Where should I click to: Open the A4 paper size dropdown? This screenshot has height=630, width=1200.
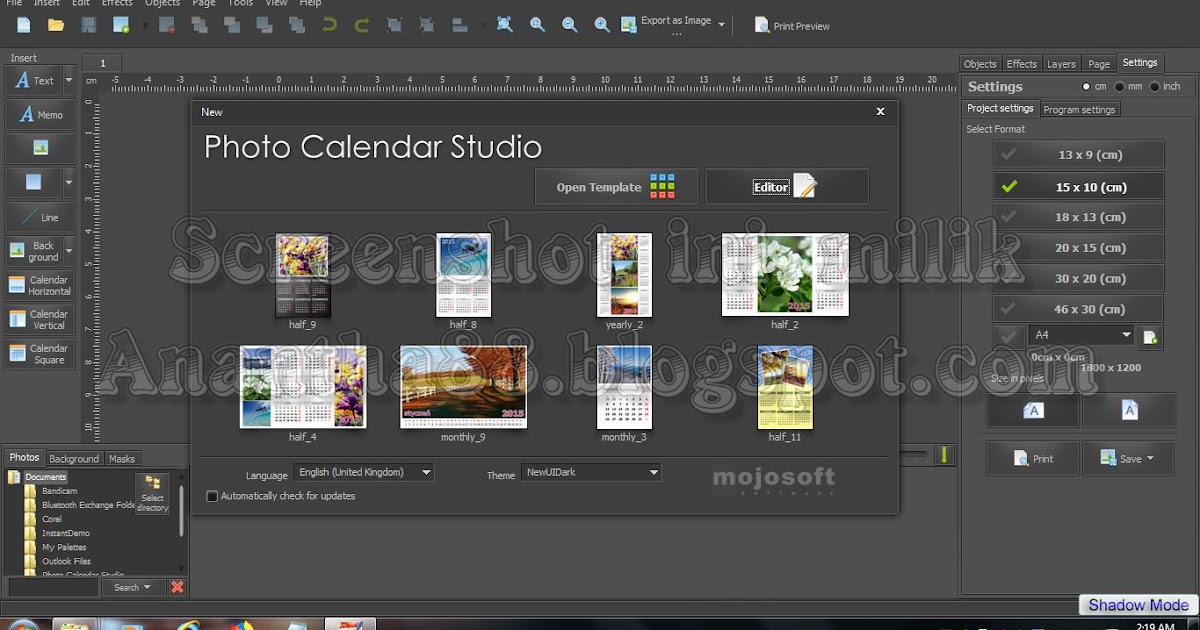pos(1129,335)
